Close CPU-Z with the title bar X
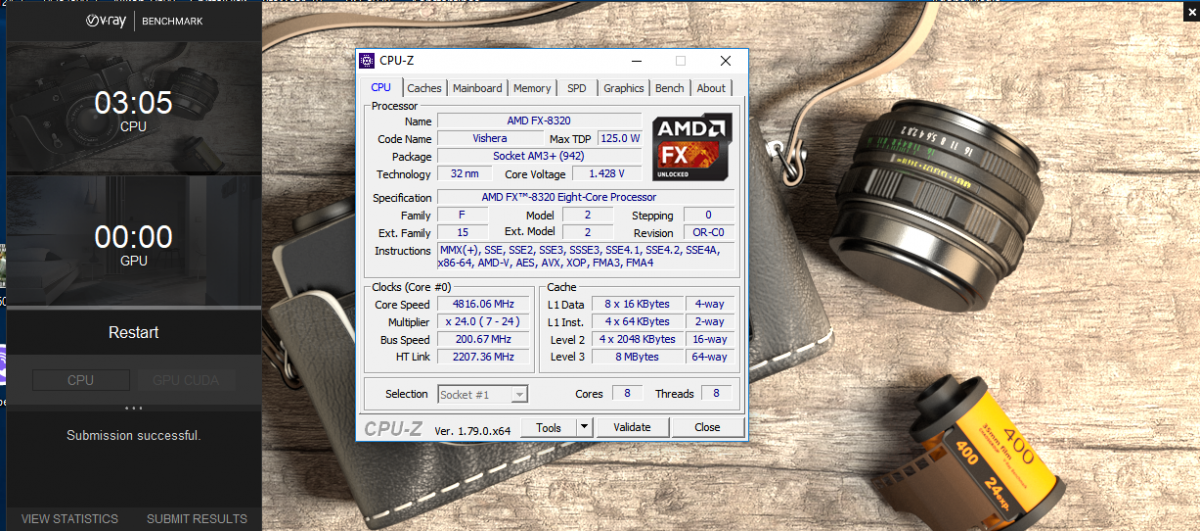Viewport: 1200px width, 531px height. tap(726, 61)
